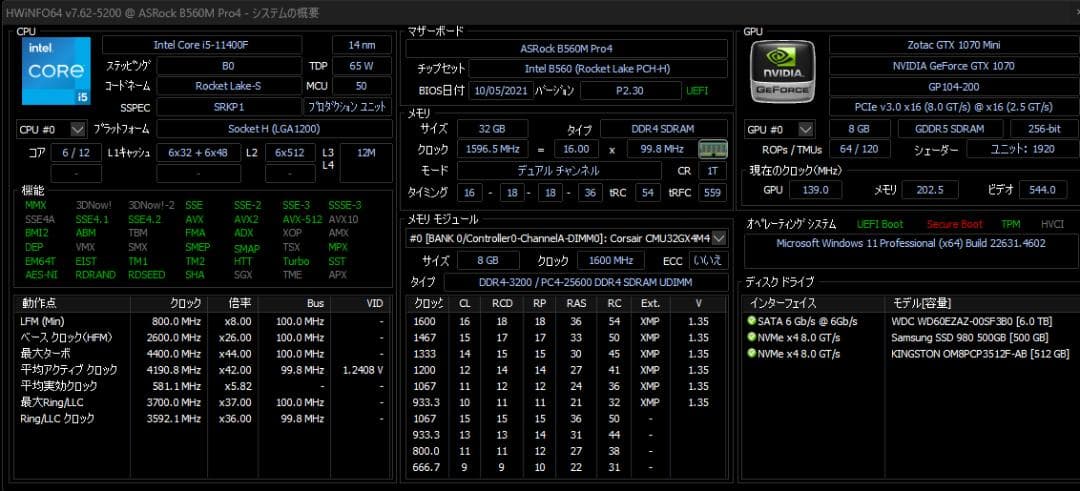Click the green status dot for SATA drive
The image size is (1080, 491).
point(751,321)
